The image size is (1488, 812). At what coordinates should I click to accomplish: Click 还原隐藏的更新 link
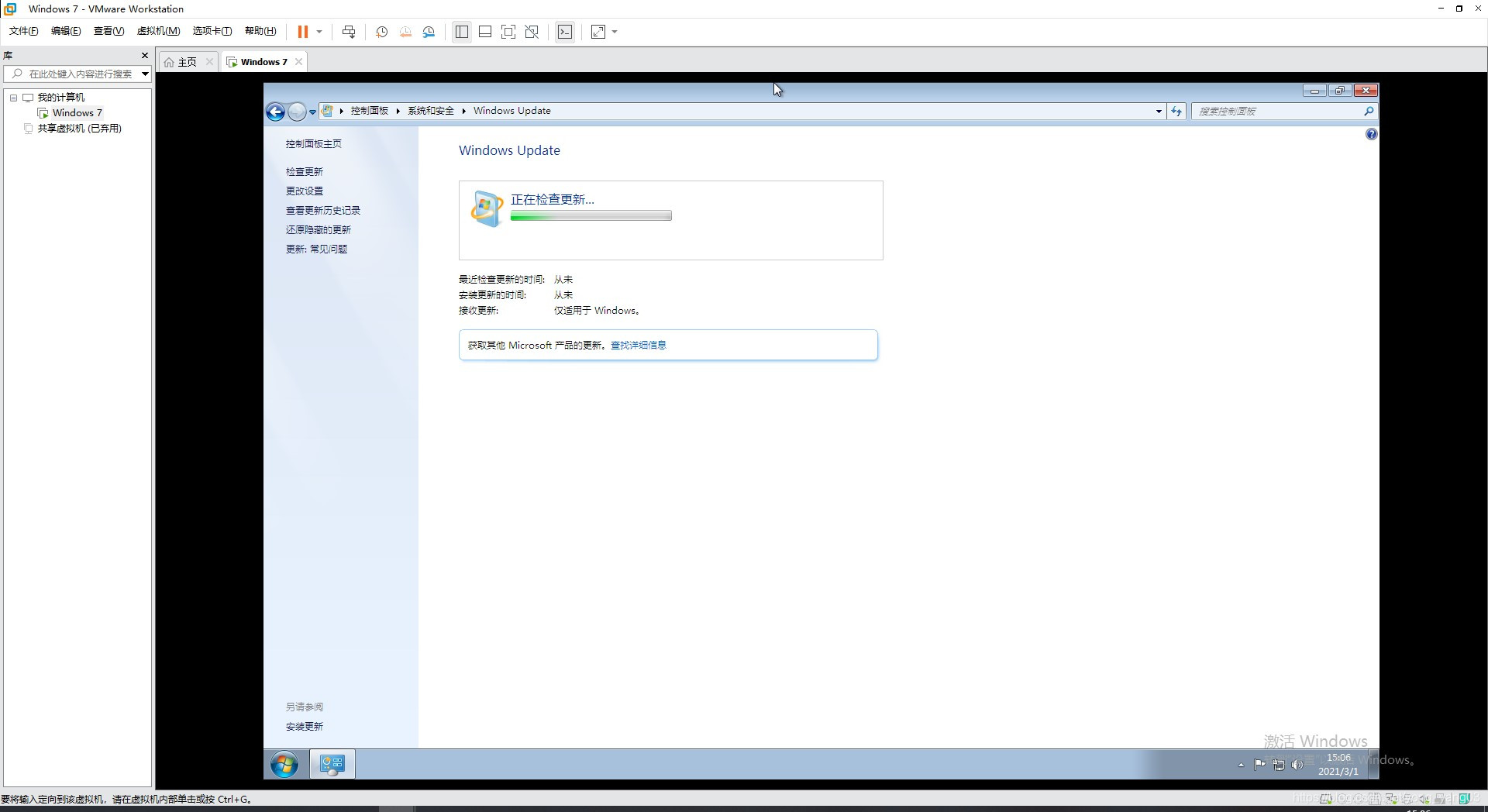point(318,230)
